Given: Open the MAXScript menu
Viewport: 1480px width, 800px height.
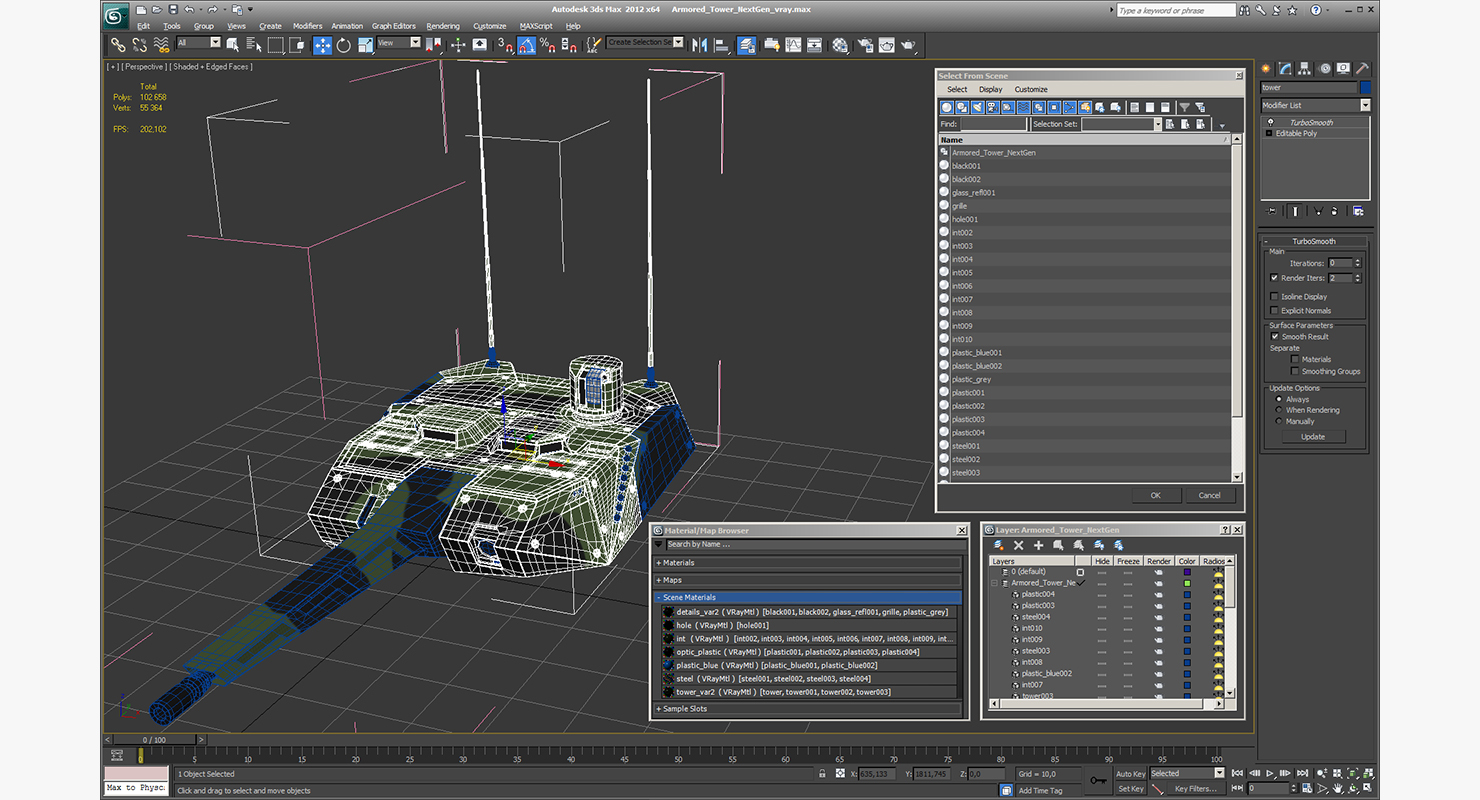Looking at the screenshot, I should pyautogui.click(x=536, y=26).
